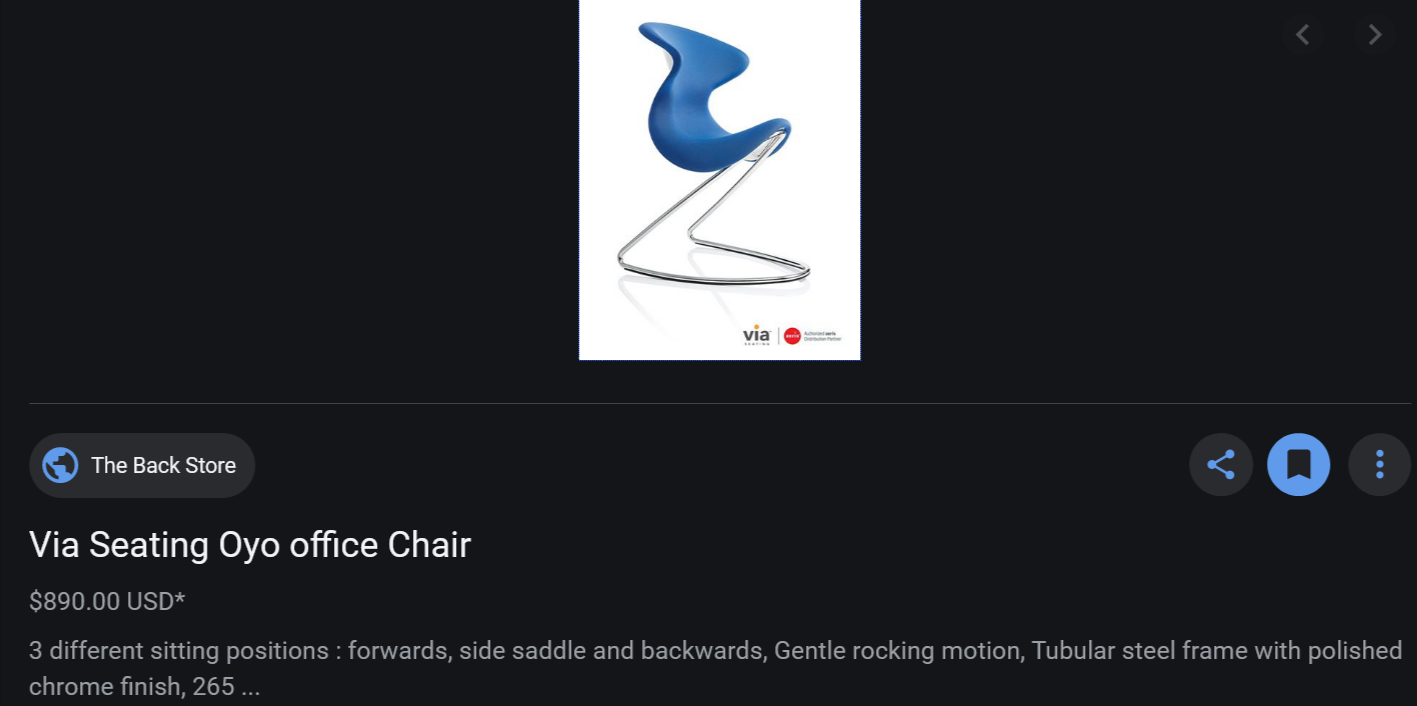
Task: Toggle the blue bookmark save button
Action: point(1299,465)
